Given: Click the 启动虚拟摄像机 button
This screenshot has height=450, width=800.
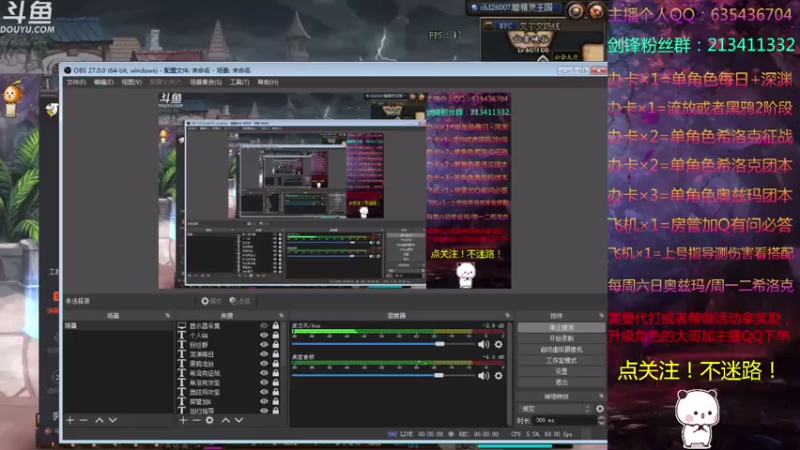Looking at the screenshot, I should pos(561,349).
